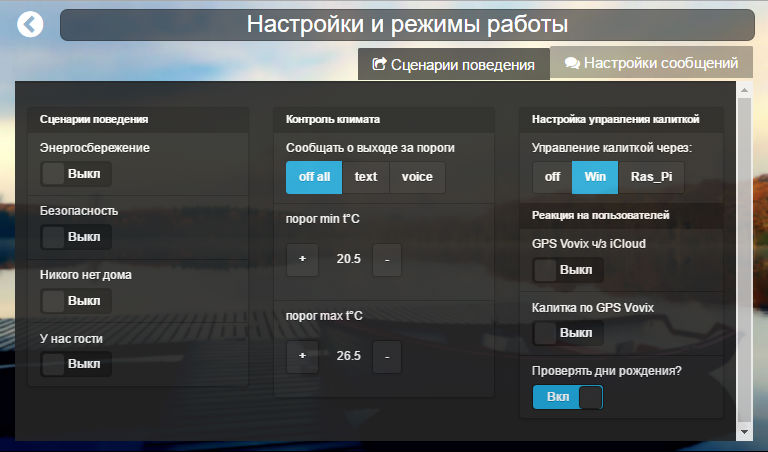Click the 20.5 minimum temperature value

pyautogui.click(x=348, y=259)
